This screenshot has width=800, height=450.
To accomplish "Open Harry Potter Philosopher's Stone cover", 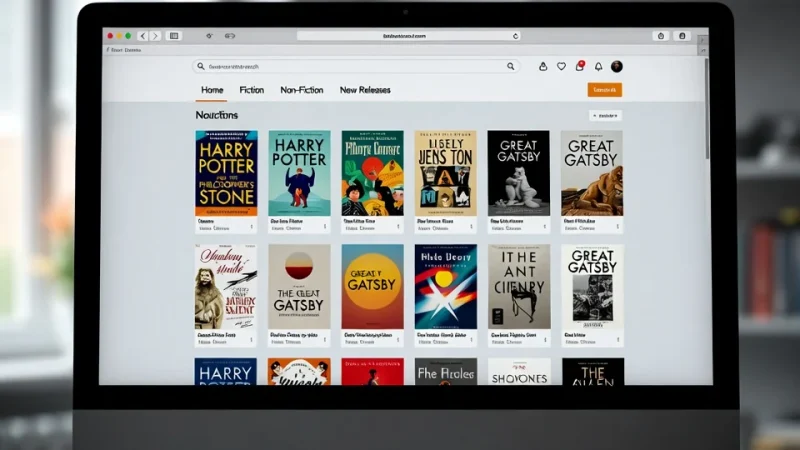I will click(227, 173).
